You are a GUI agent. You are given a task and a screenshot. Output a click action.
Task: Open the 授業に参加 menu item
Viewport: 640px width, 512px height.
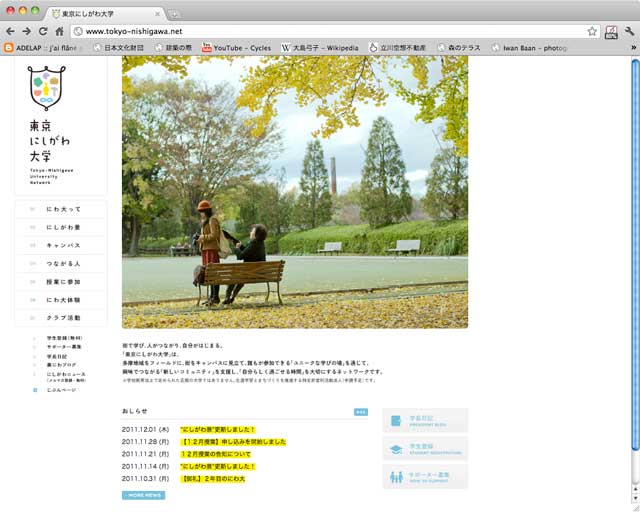61,282
